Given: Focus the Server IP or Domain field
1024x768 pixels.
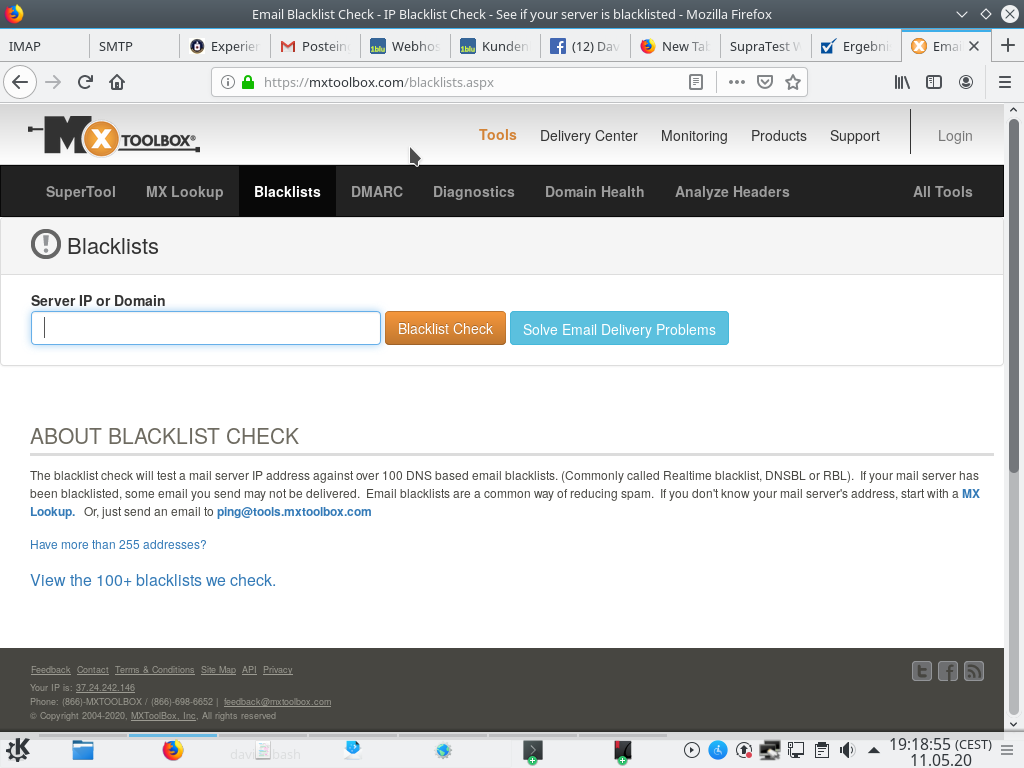Looking at the screenshot, I should (x=206, y=329).
